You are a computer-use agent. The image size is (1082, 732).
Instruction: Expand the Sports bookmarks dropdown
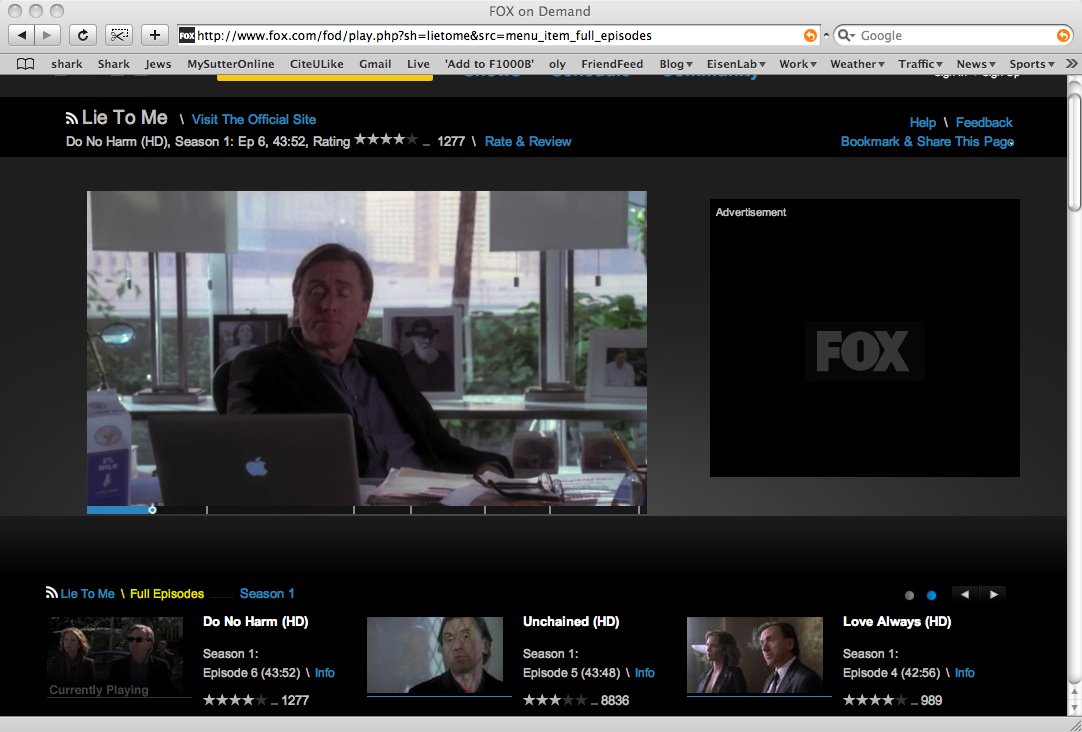1032,64
